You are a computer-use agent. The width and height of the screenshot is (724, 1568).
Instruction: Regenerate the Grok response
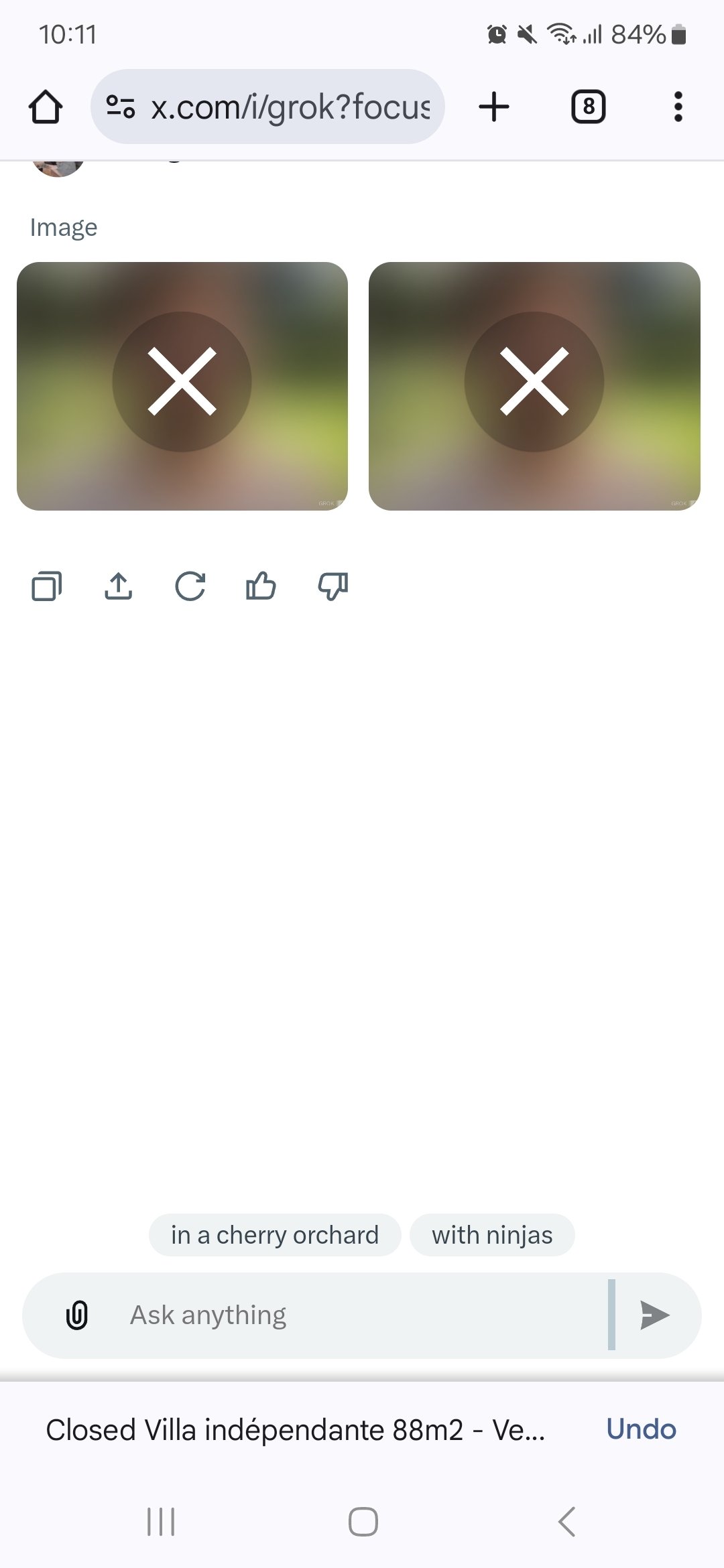pos(190,586)
